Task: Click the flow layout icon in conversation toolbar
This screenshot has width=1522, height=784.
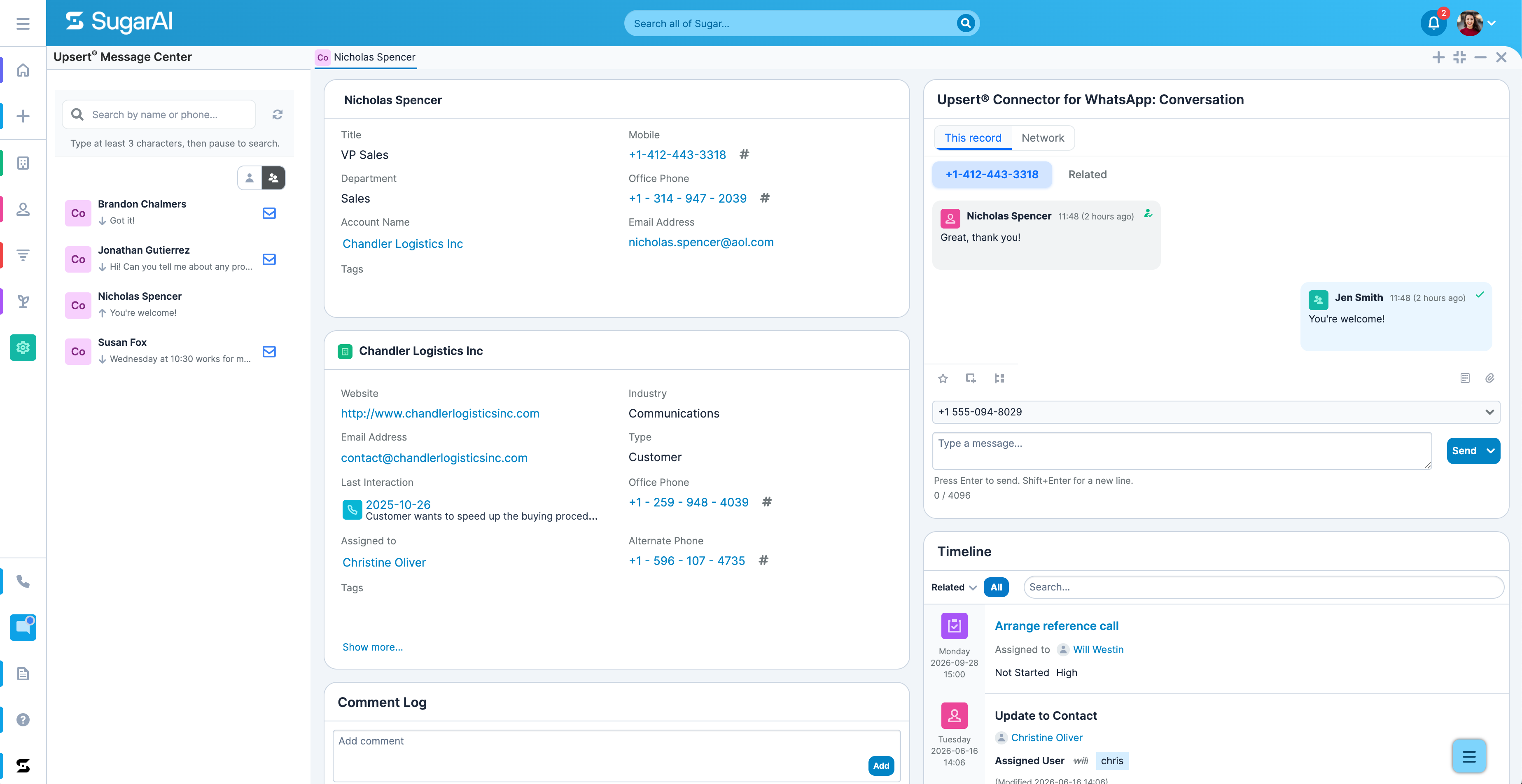Action: click(x=999, y=378)
